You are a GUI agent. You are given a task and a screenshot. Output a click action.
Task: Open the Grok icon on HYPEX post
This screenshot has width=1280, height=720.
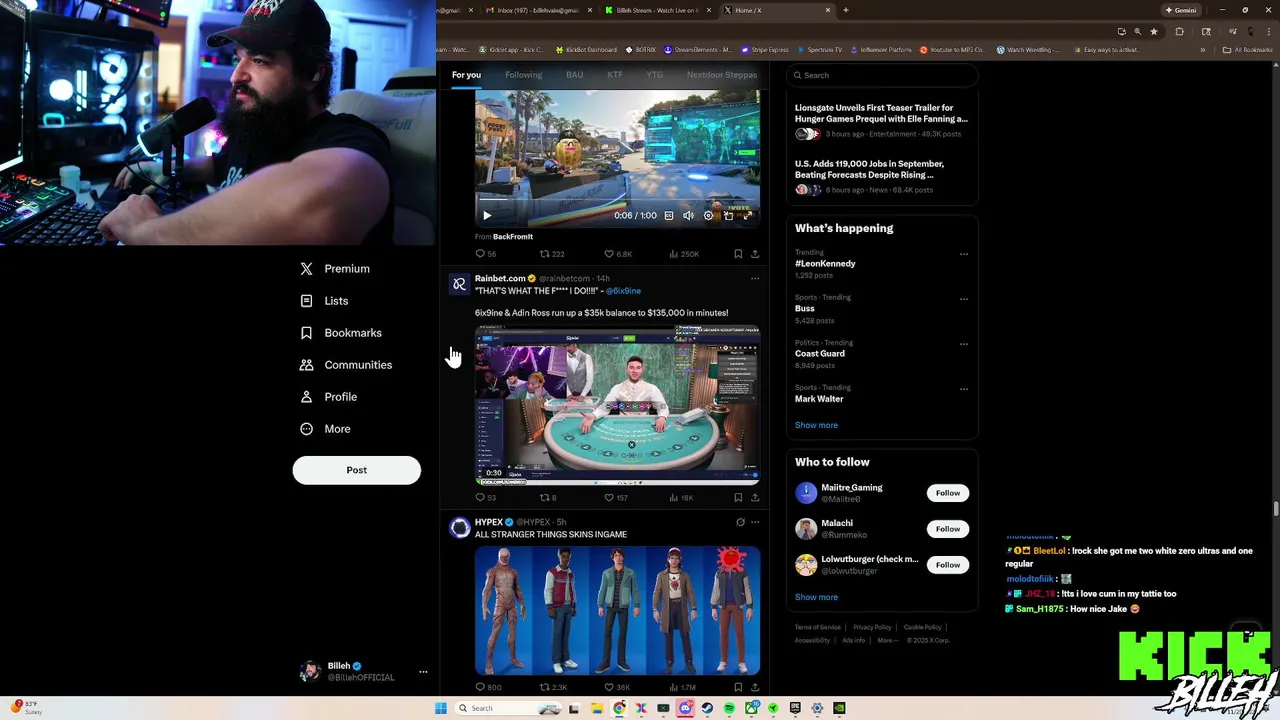pos(740,522)
